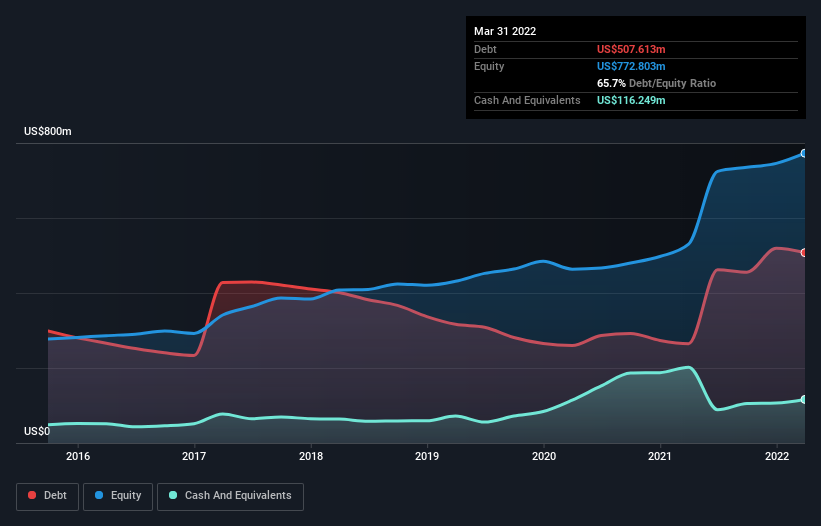
Task: Toggle the Debt series in legend
Action: click(x=47, y=496)
